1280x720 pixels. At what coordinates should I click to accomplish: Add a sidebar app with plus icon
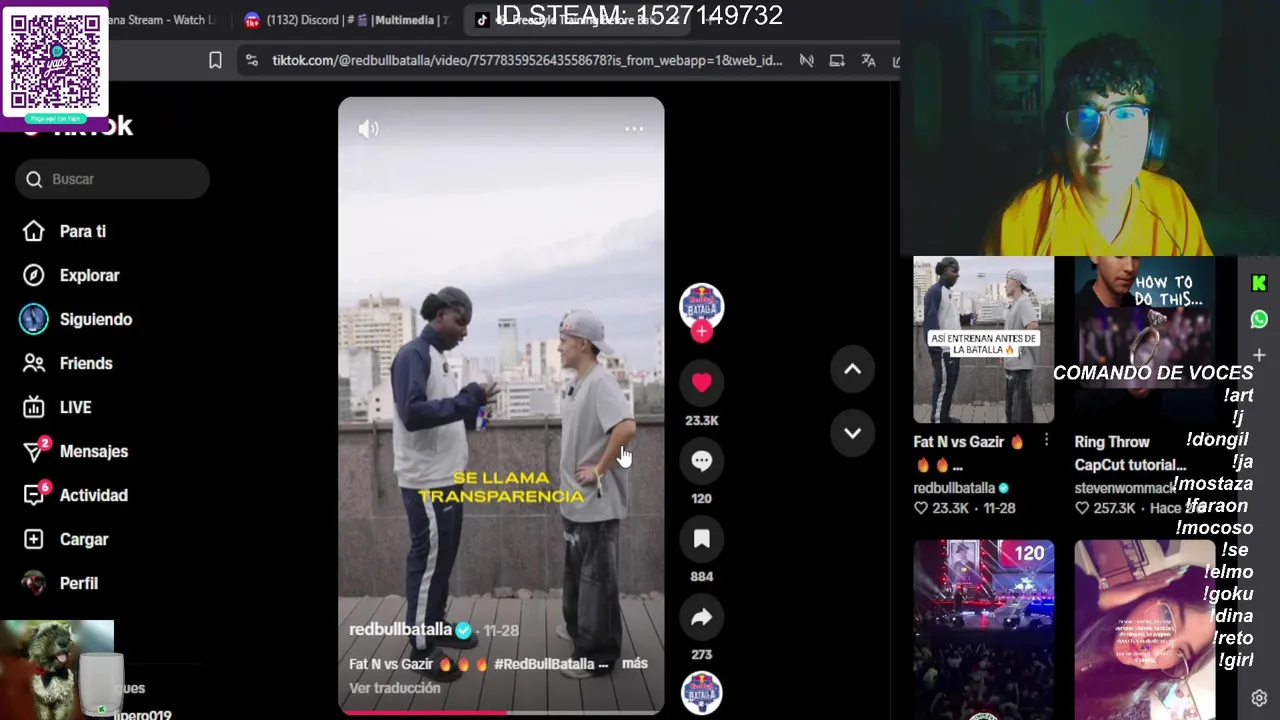pos(1259,355)
